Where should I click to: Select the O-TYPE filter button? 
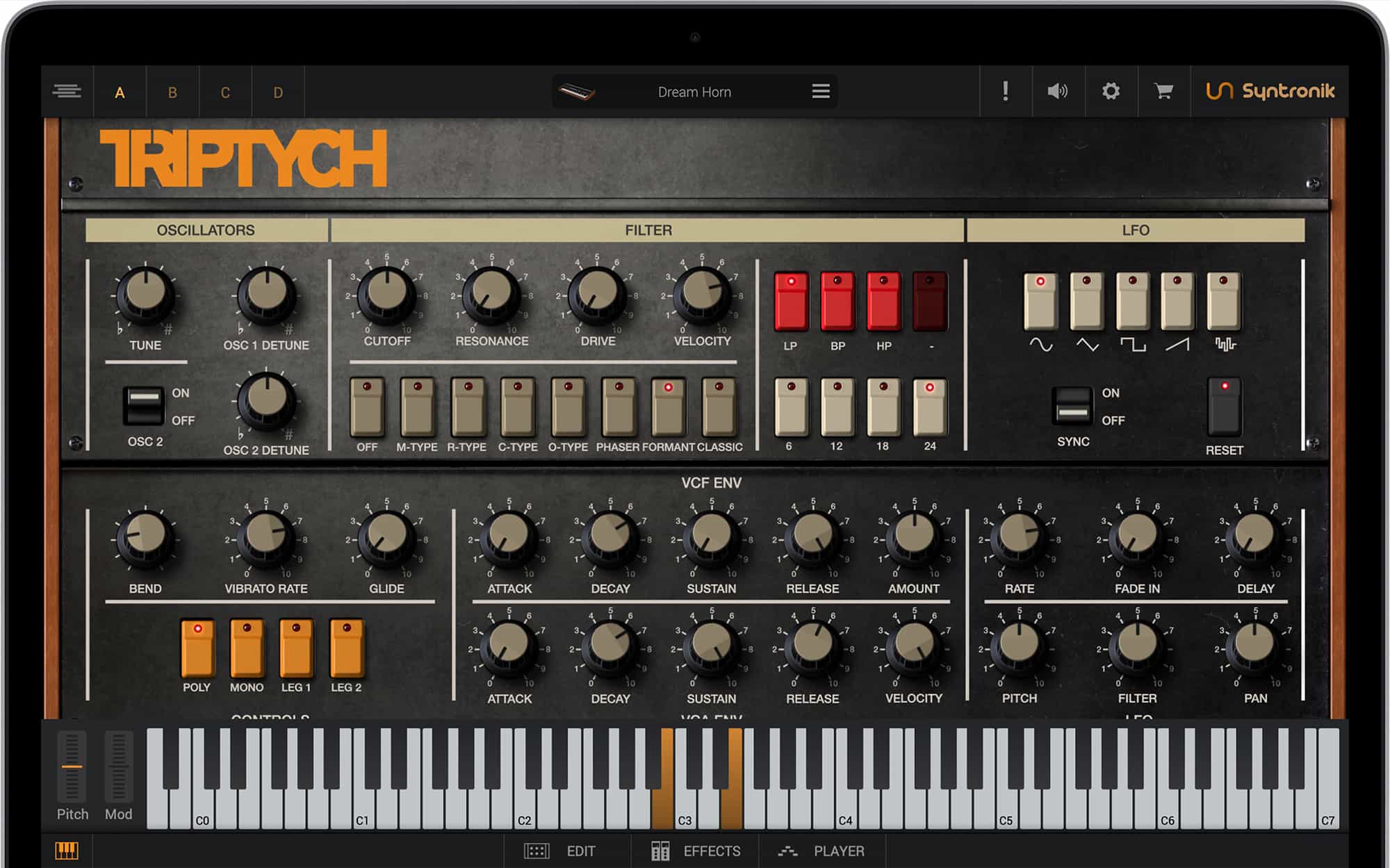pyautogui.click(x=569, y=407)
